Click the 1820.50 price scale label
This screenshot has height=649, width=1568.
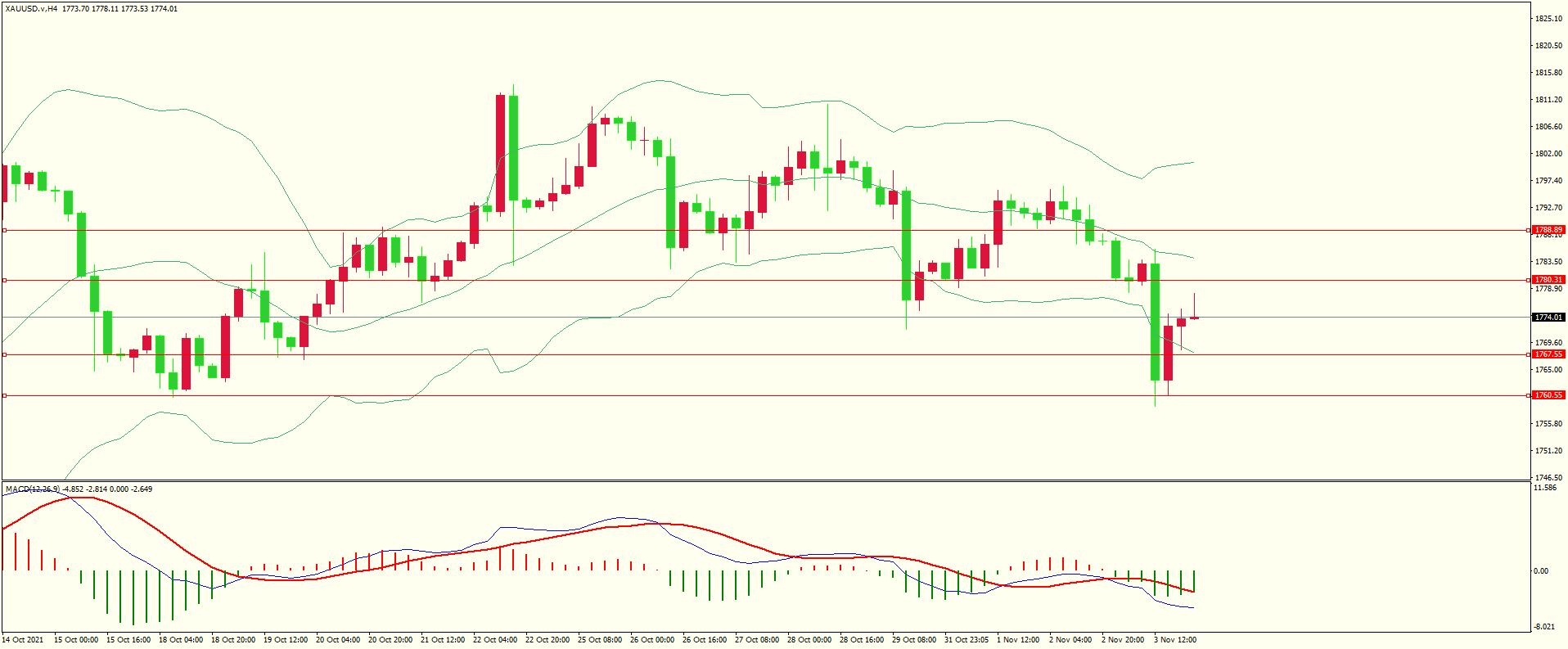tap(1548, 46)
